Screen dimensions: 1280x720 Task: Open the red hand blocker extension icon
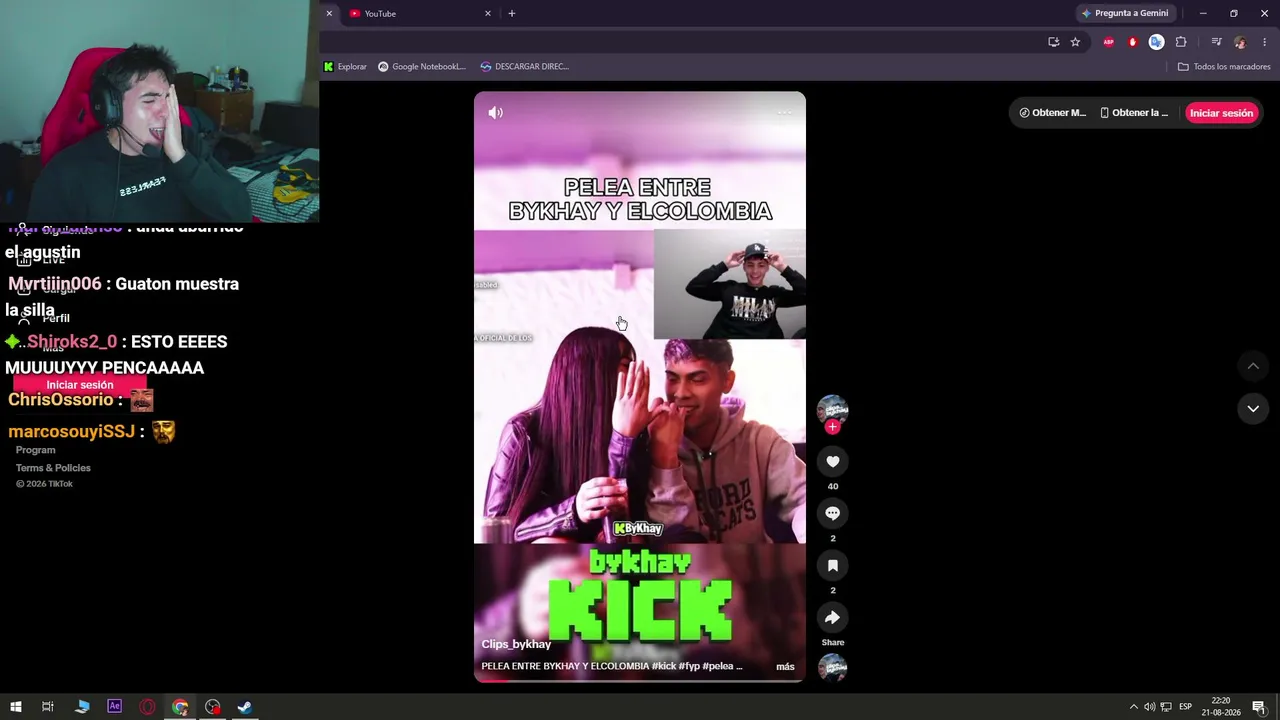(1132, 42)
